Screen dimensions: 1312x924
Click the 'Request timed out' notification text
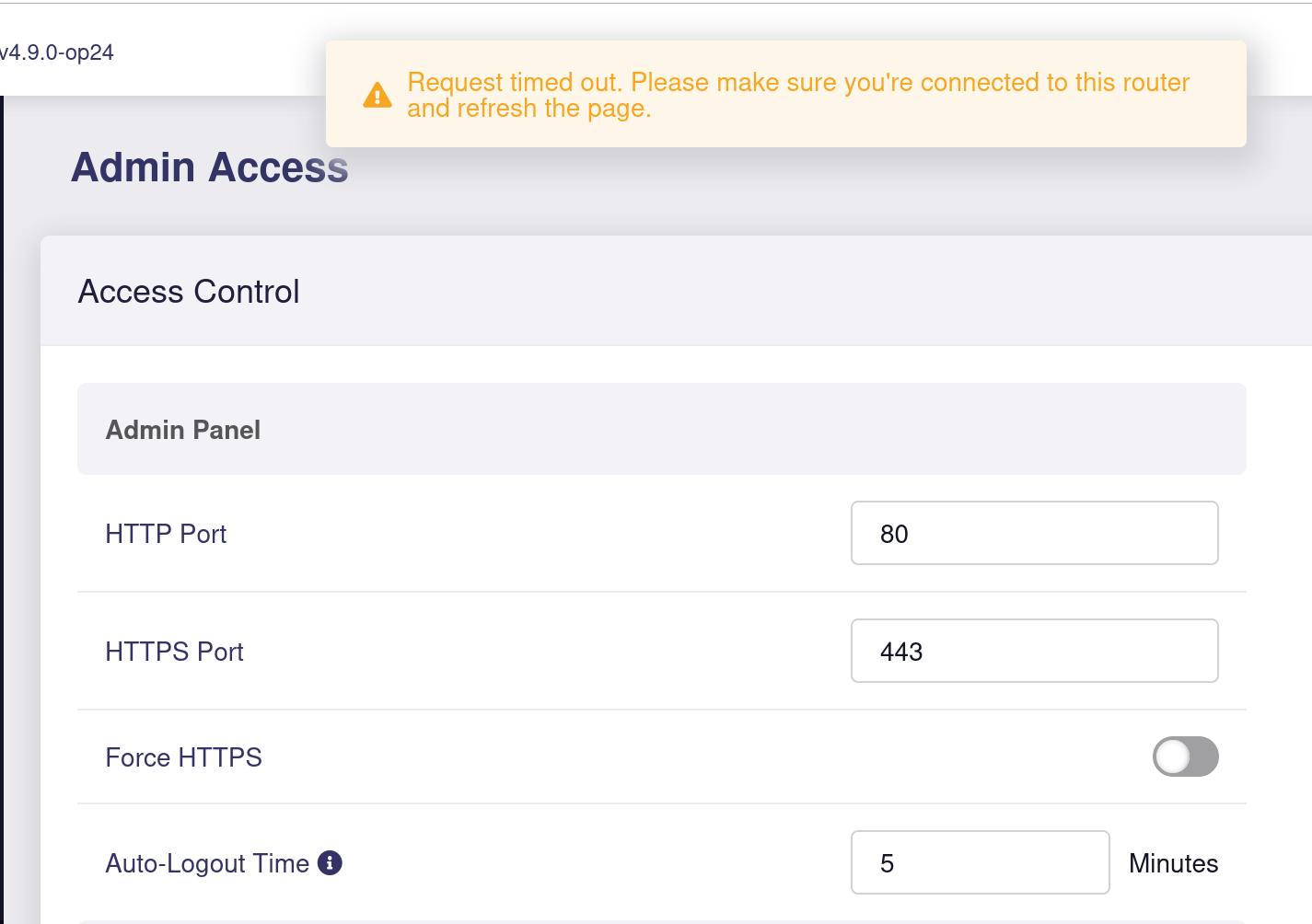click(x=798, y=95)
